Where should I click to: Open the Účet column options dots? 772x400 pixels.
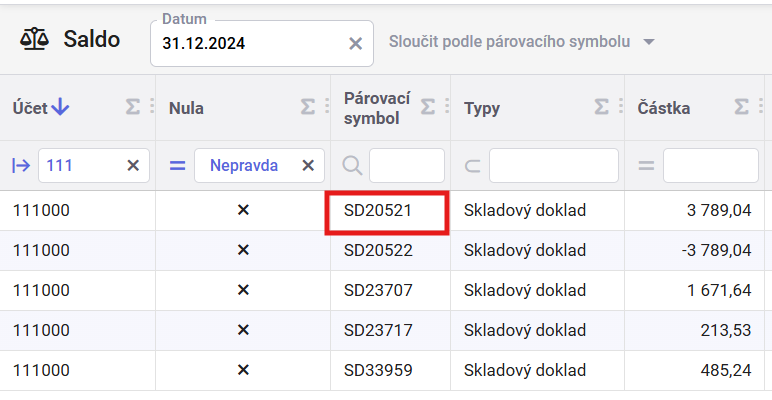152,106
